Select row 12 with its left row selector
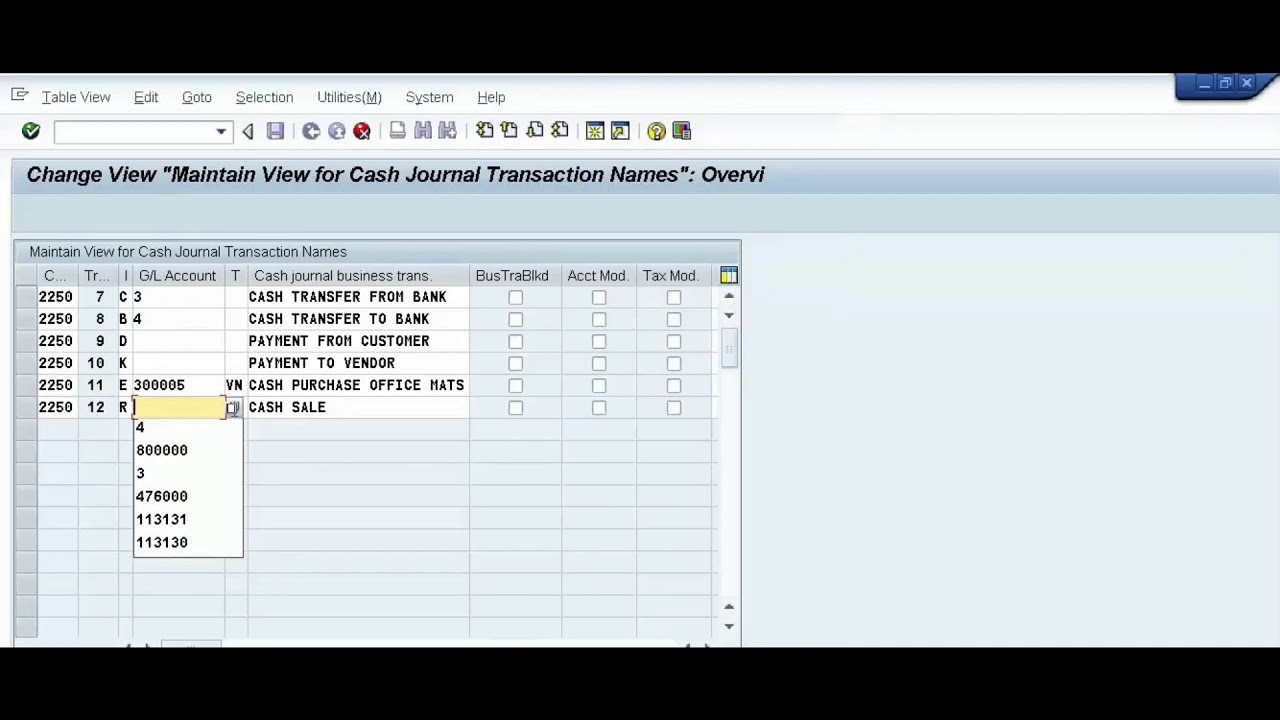 (x=26, y=408)
